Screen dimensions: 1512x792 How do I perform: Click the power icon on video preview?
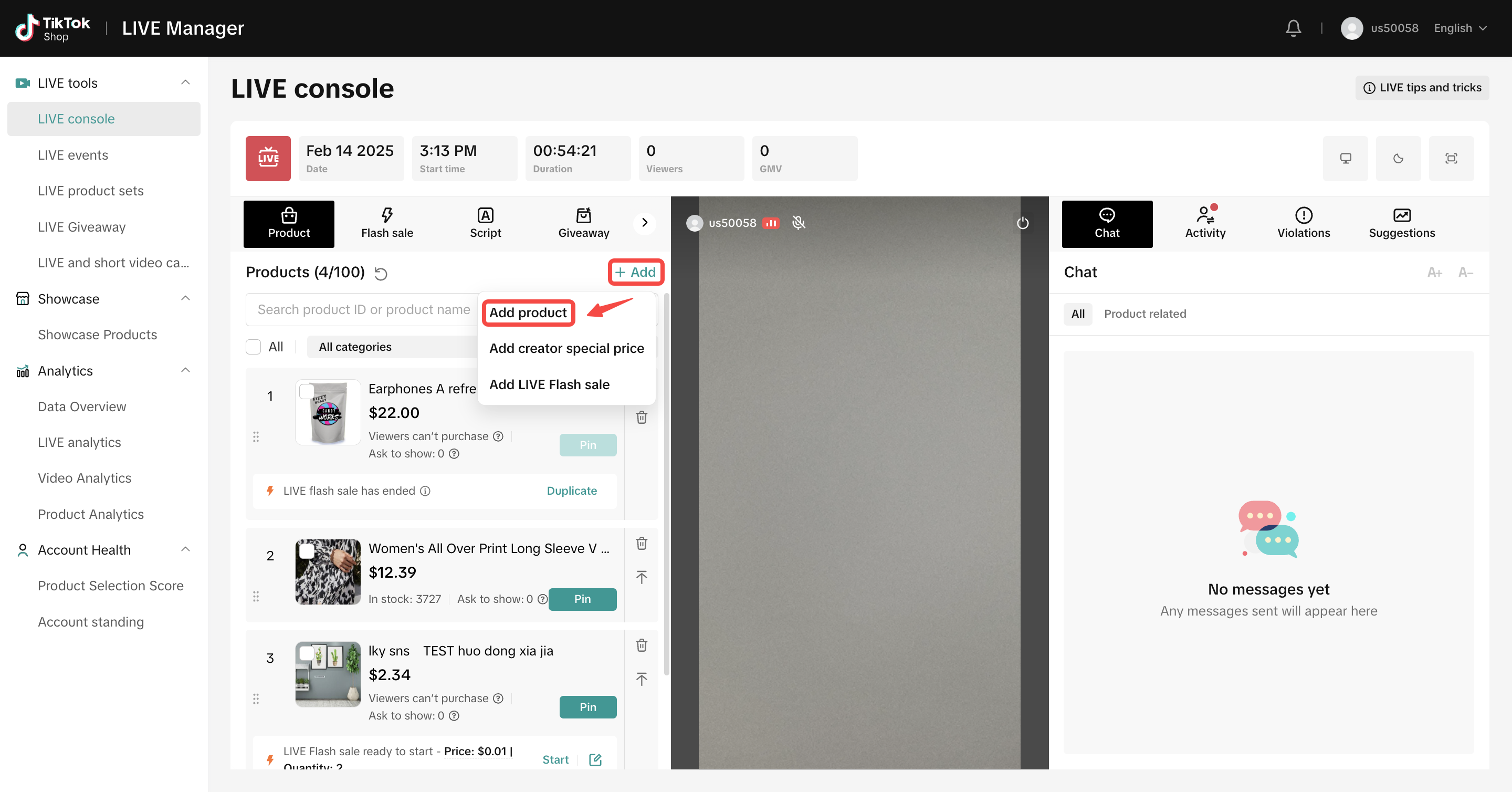[x=1023, y=223]
